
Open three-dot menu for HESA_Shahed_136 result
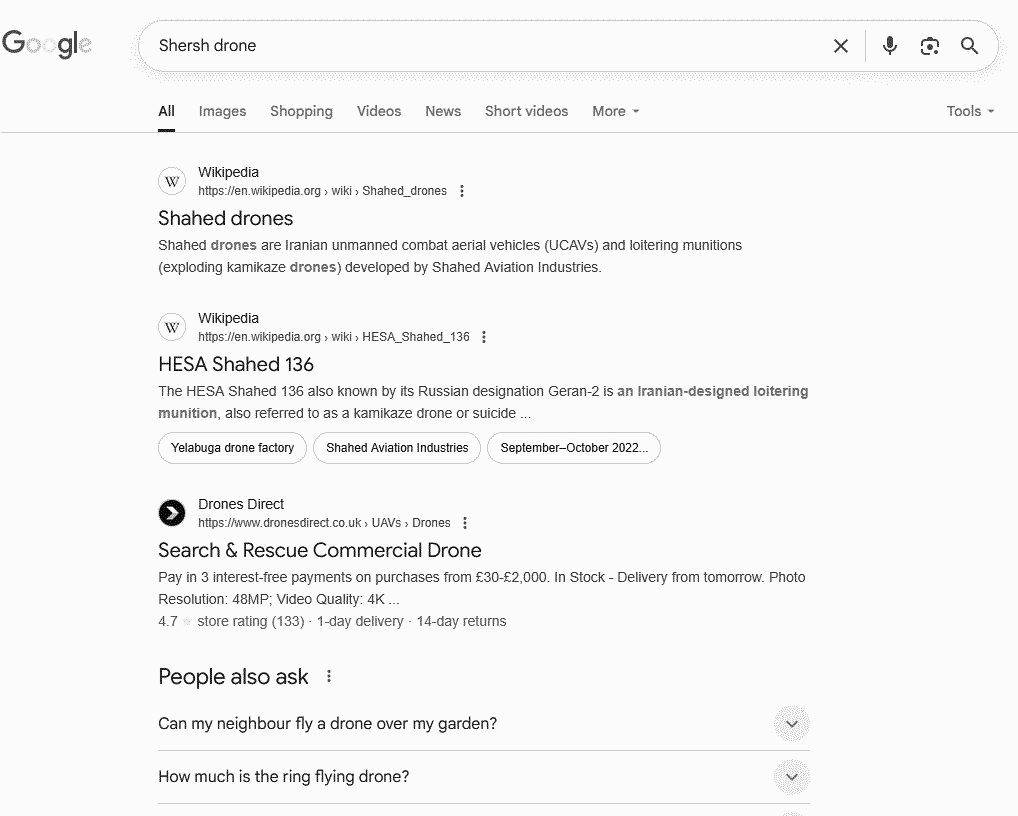(484, 337)
